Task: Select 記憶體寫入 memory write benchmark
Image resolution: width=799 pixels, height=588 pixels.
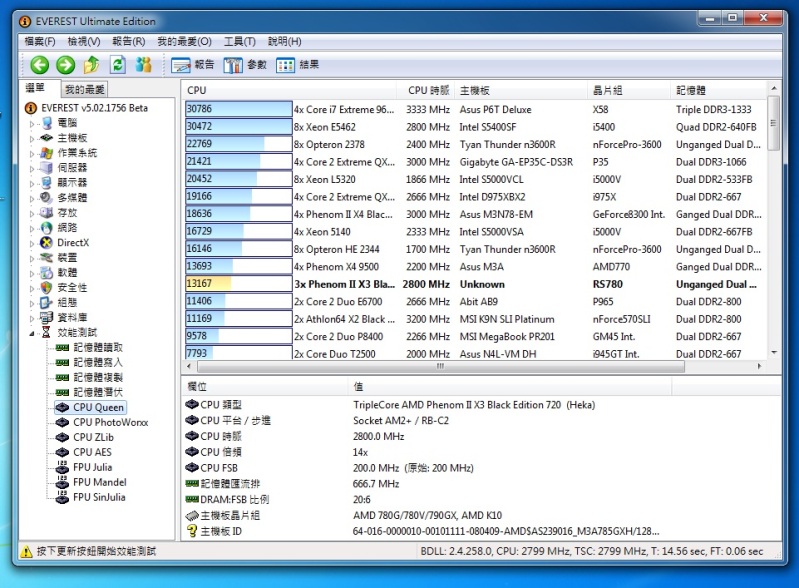Action: click(98, 362)
